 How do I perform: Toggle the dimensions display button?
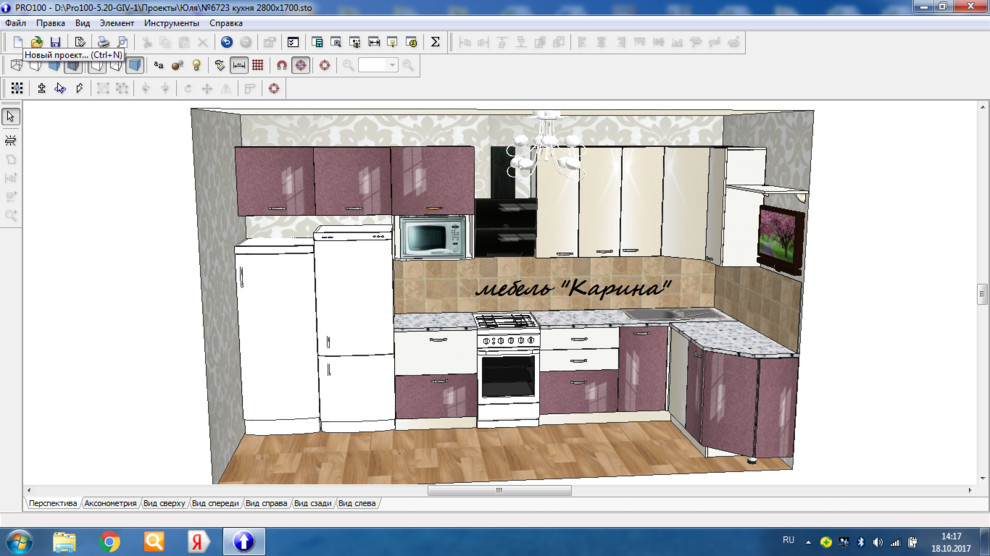coord(239,65)
